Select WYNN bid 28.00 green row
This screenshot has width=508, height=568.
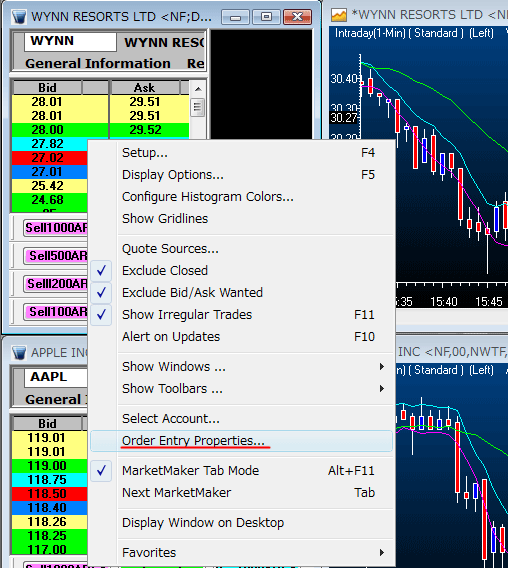60,130
